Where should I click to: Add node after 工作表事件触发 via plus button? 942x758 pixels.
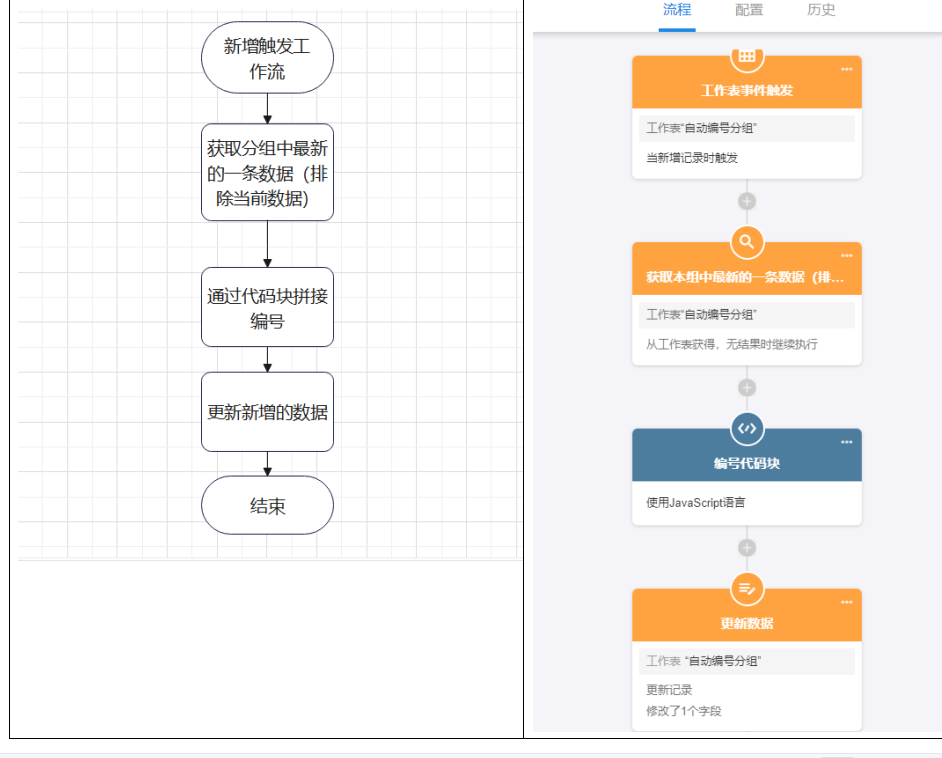point(747,201)
